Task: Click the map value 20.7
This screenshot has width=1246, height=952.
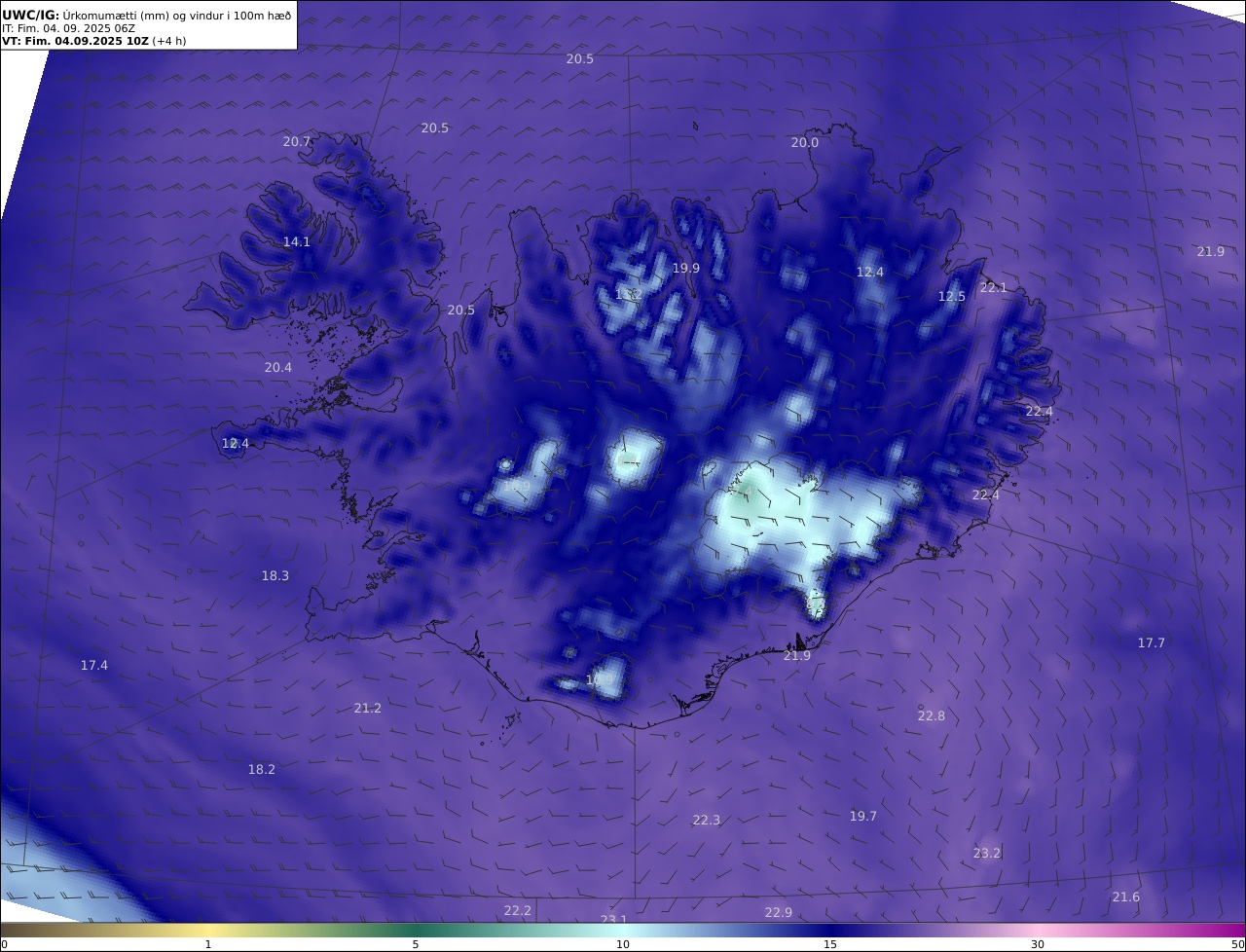Action: 297,142
